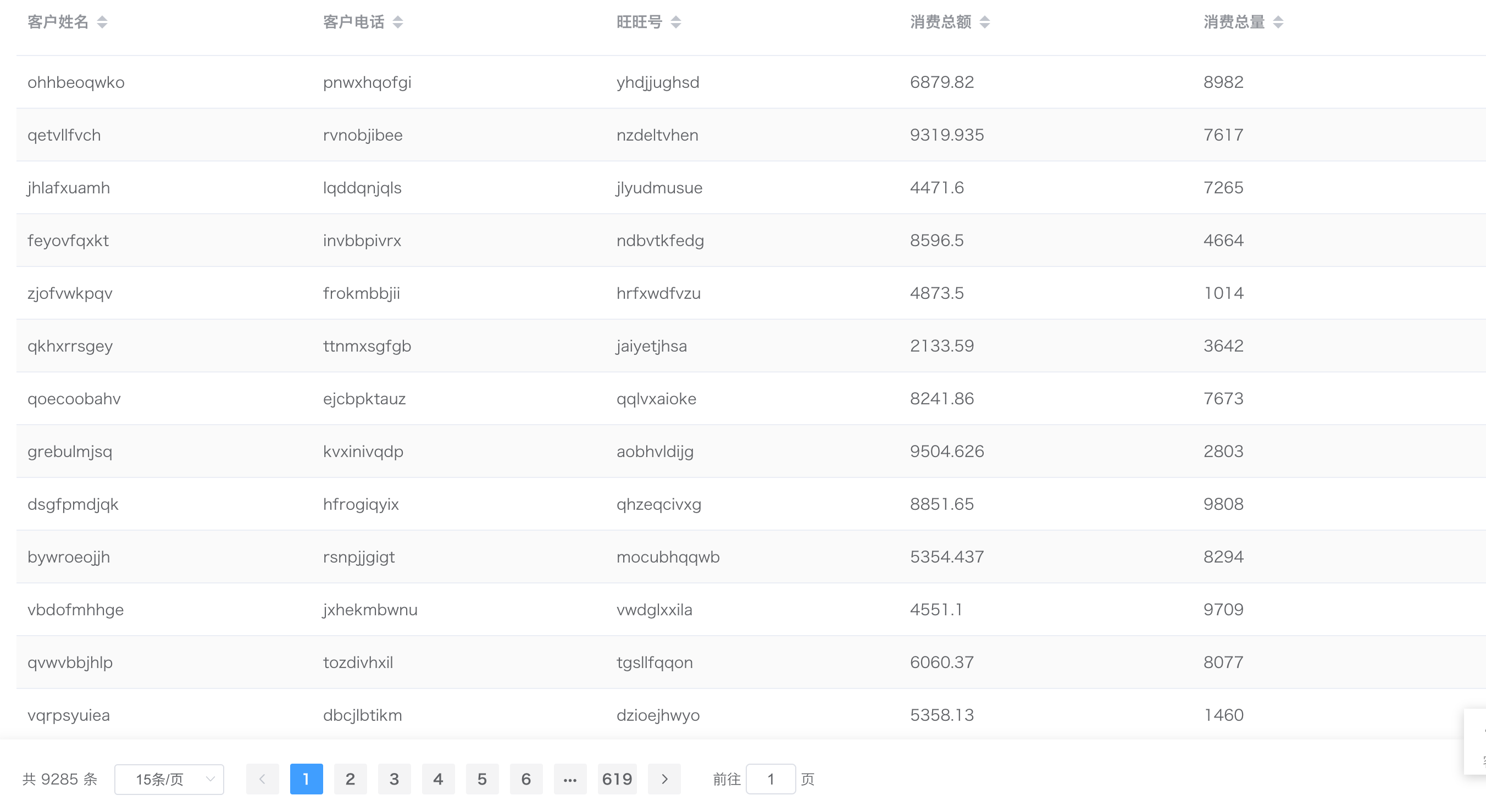Select page 1 in pagination
The height and width of the screenshot is (812, 1486).
click(306, 779)
